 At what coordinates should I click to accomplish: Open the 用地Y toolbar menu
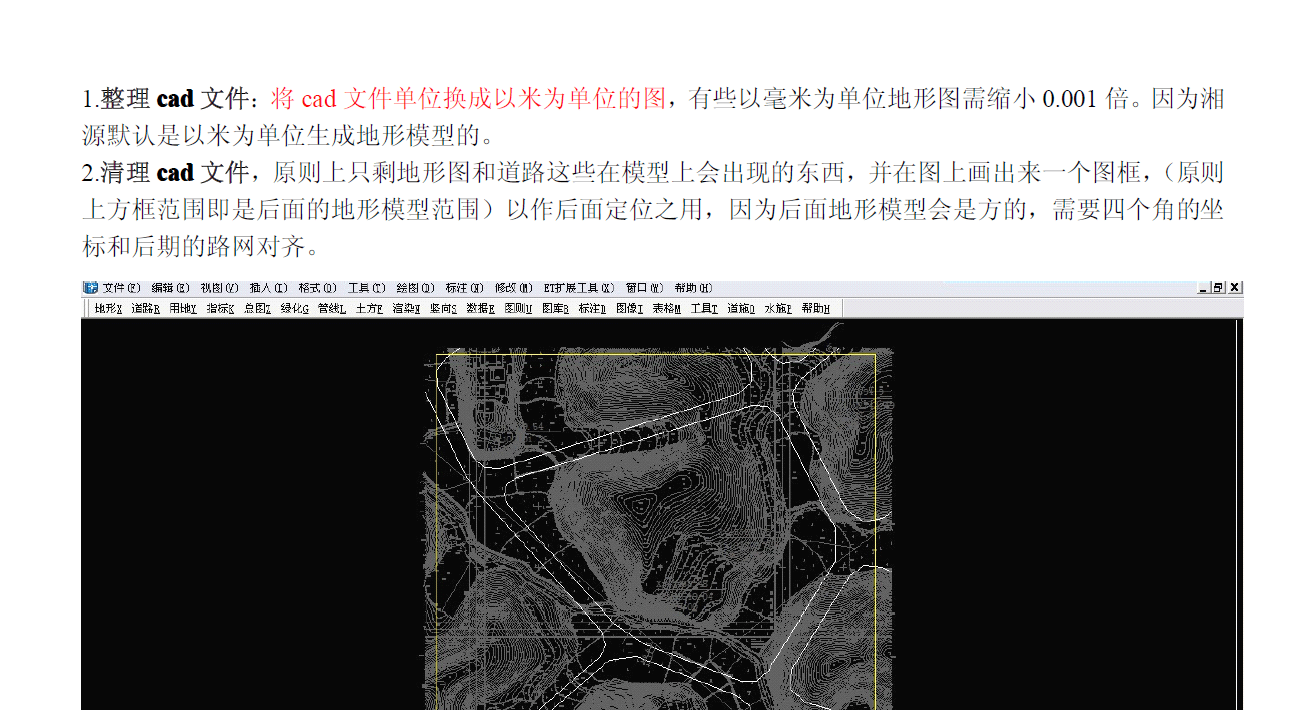pos(183,309)
